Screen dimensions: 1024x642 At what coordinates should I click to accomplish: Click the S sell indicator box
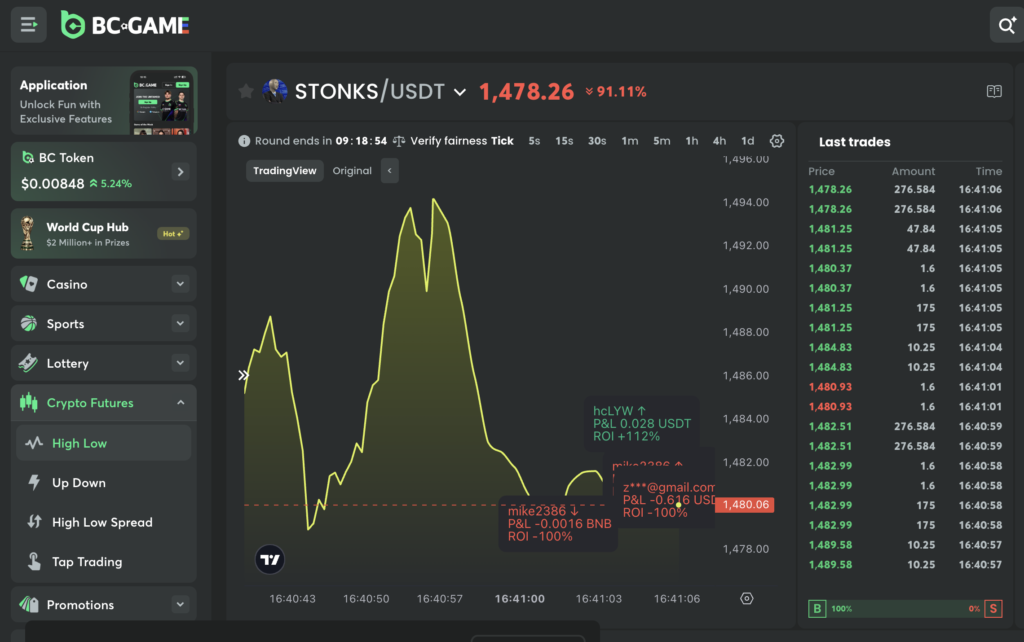tap(993, 609)
